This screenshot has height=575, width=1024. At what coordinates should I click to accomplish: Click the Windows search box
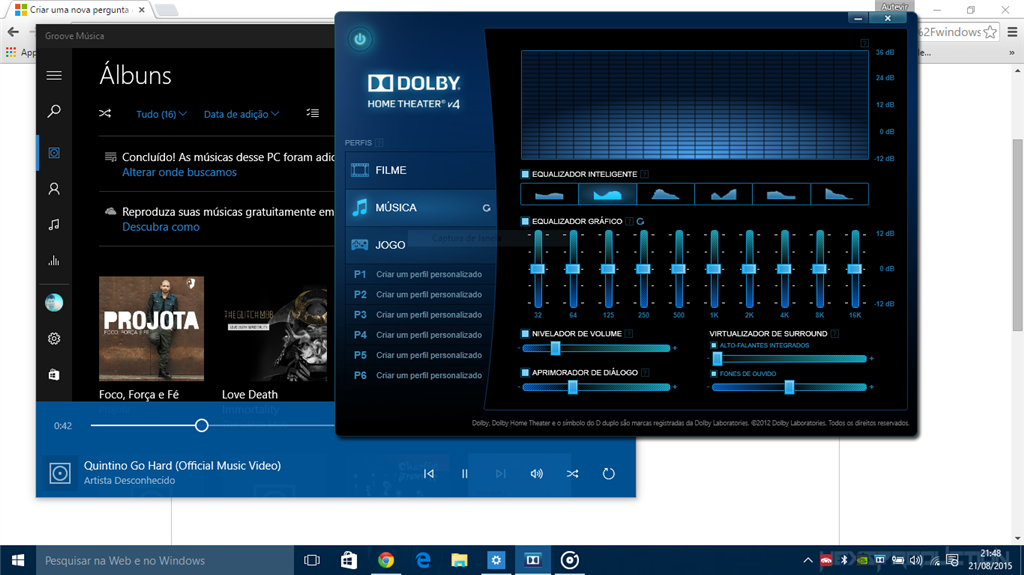(165, 561)
